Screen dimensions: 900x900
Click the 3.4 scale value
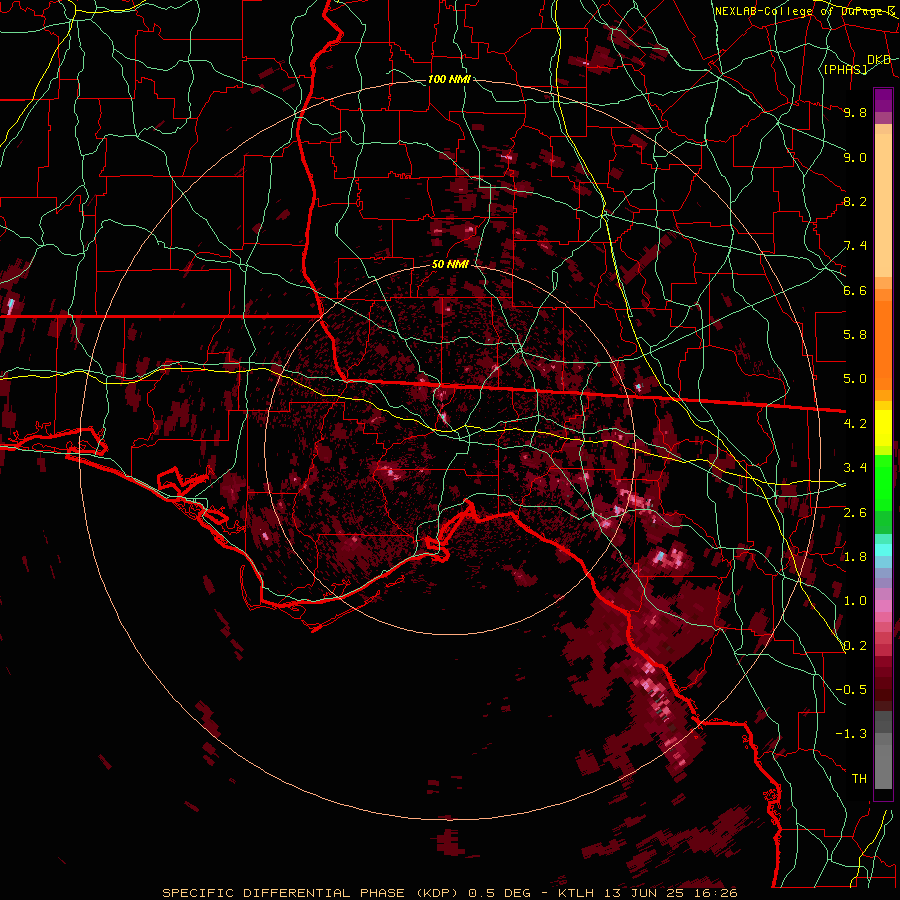click(x=855, y=468)
